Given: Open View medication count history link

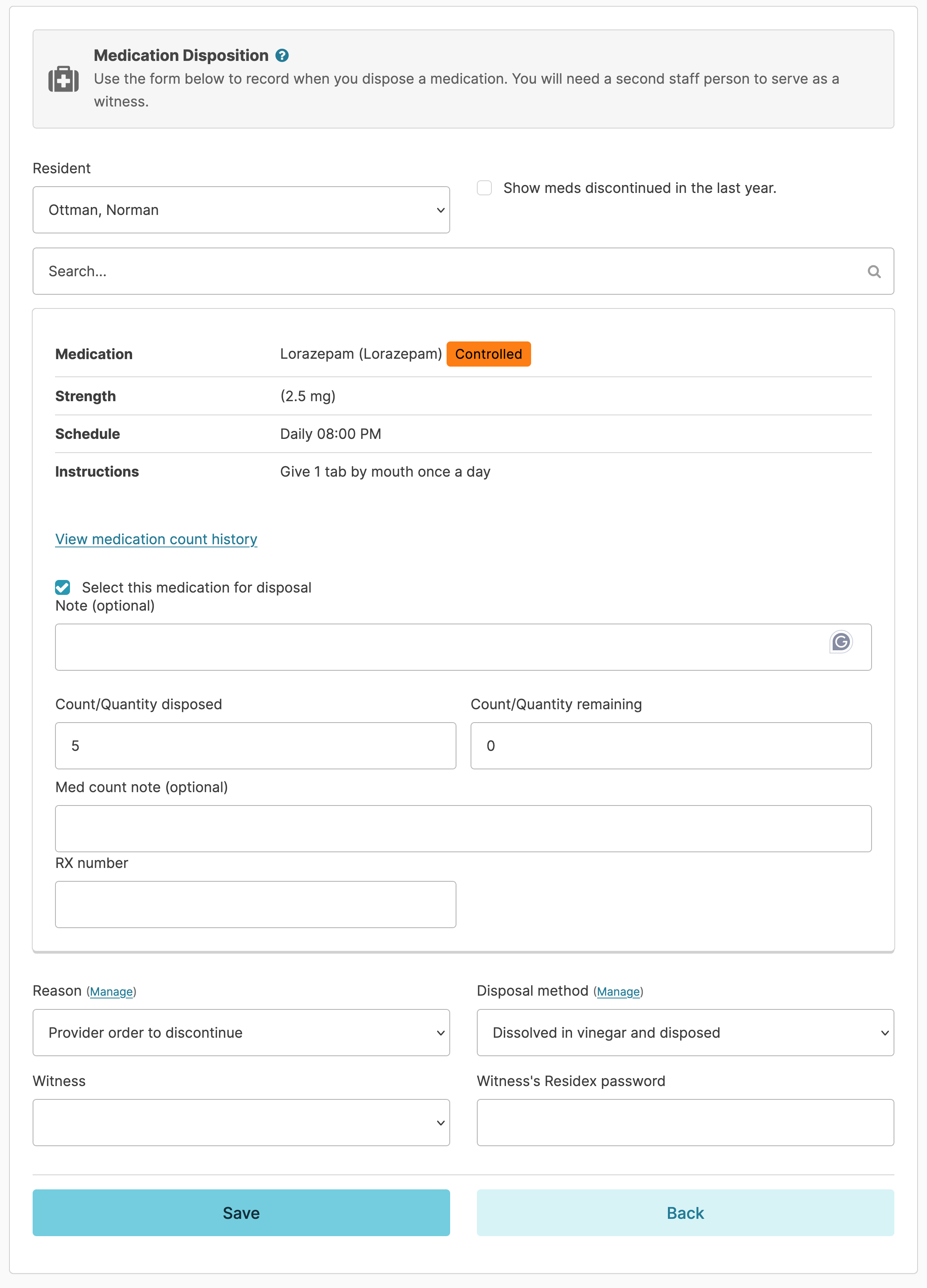Looking at the screenshot, I should pyautogui.click(x=156, y=539).
